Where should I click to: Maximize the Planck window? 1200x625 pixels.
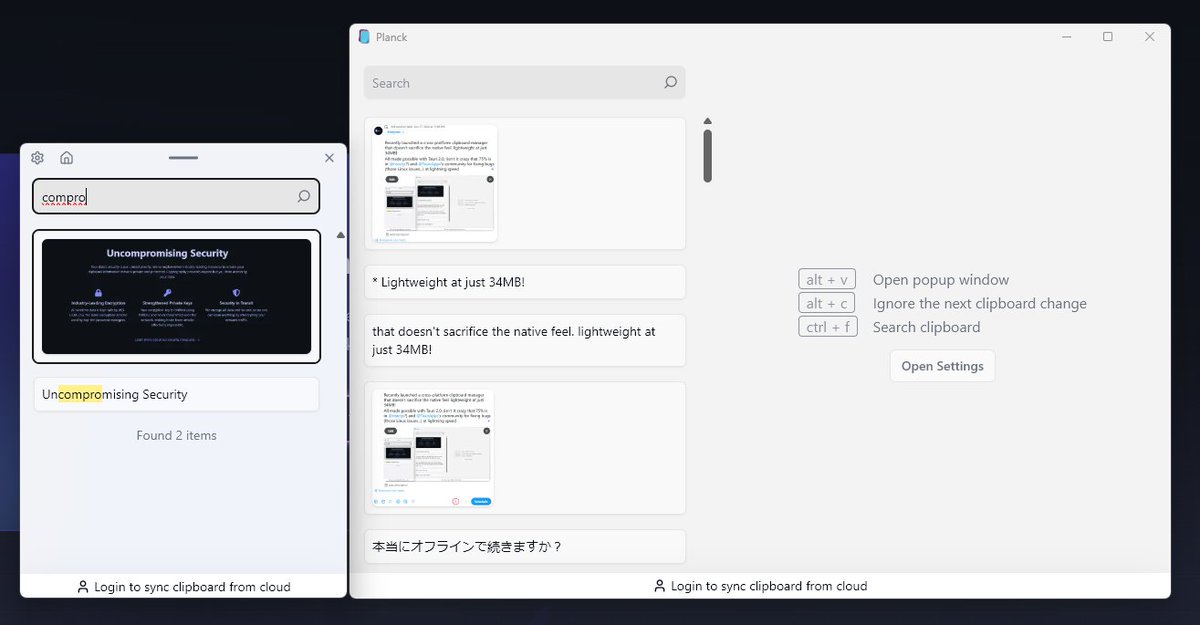point(1108,37)
